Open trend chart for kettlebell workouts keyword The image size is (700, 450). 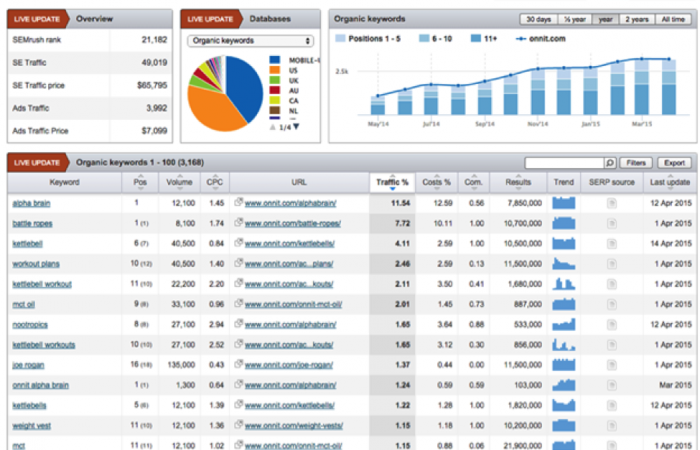563,345
